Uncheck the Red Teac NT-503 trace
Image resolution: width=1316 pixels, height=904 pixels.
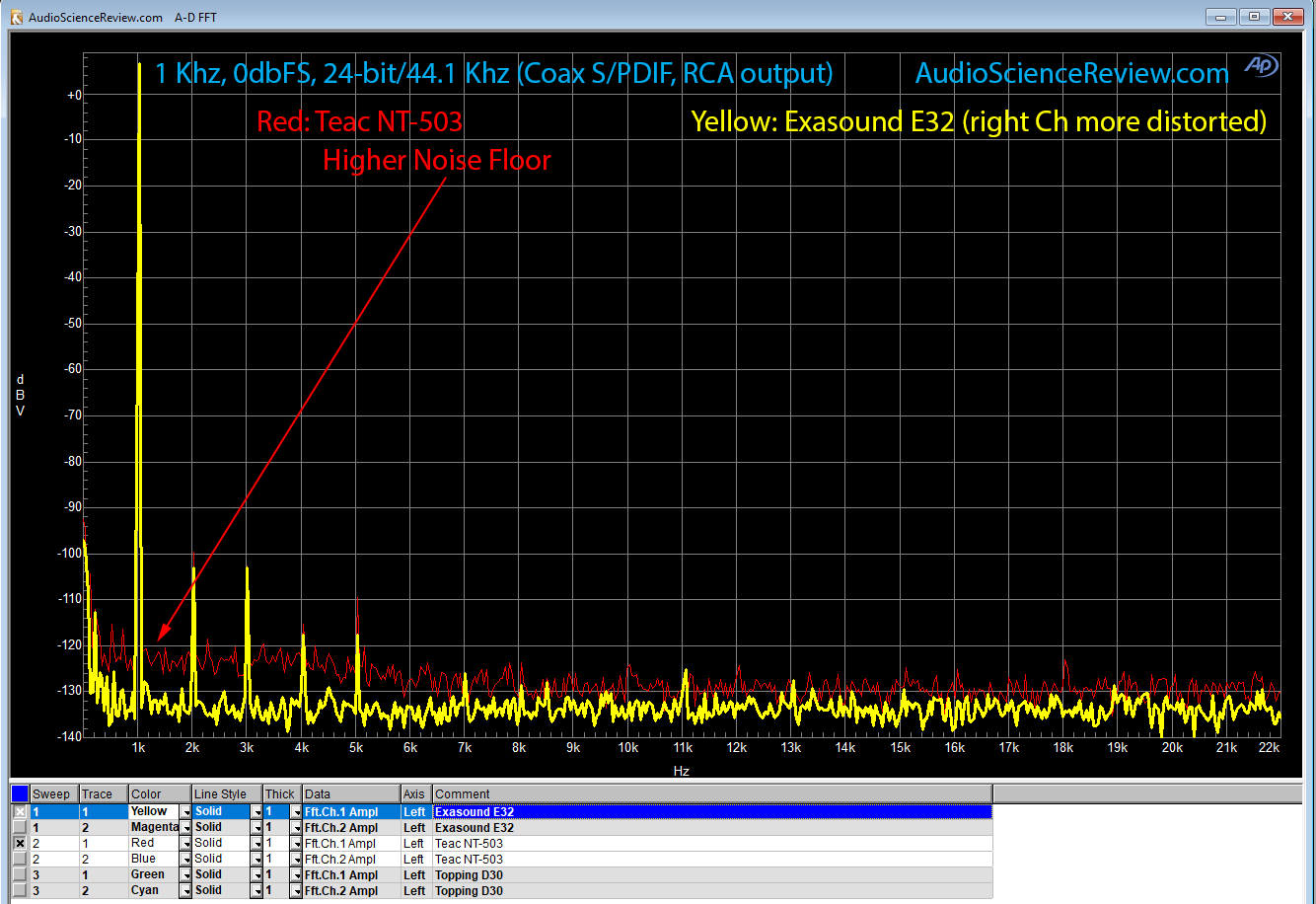[x=20, y=843]
